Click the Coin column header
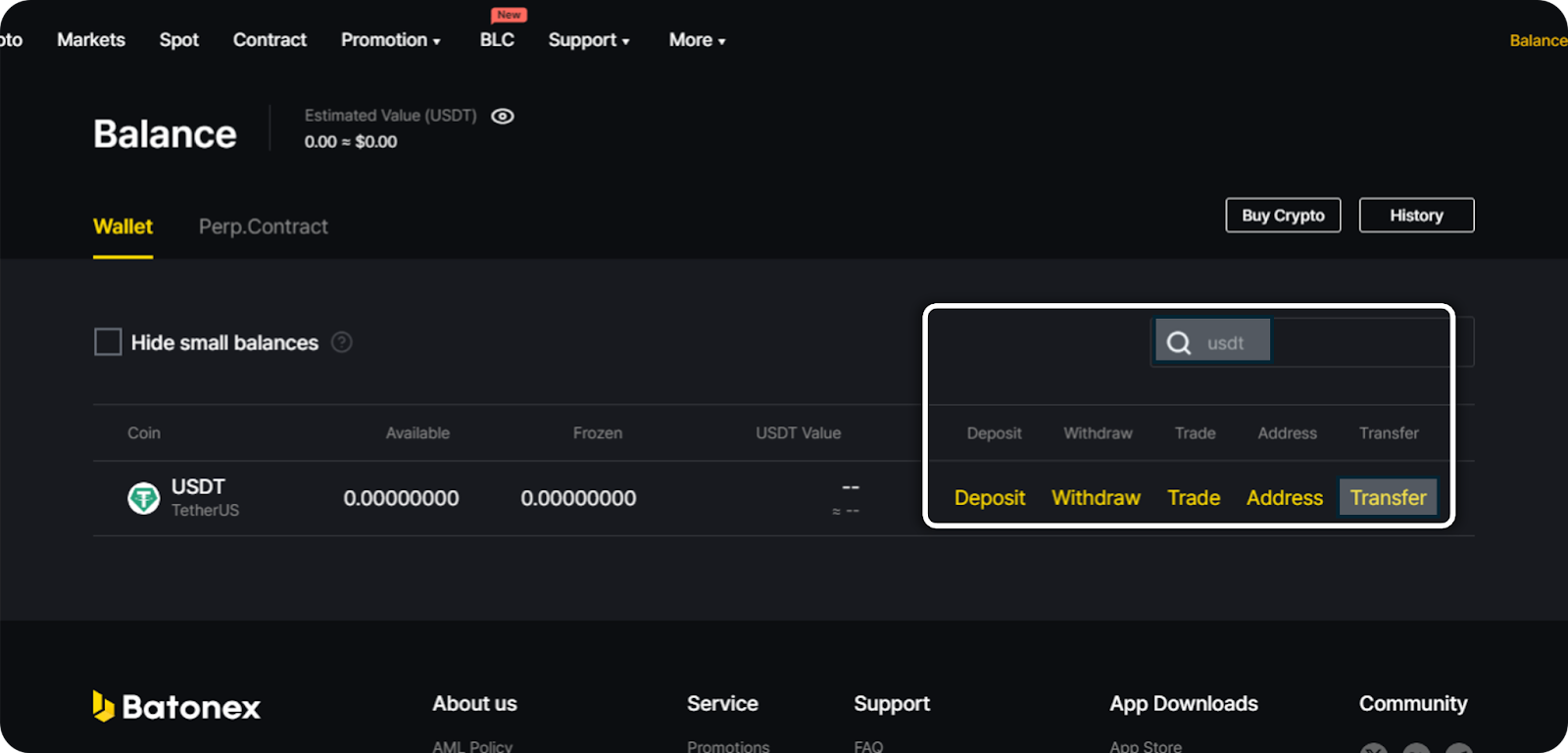 tap(144, 432)
